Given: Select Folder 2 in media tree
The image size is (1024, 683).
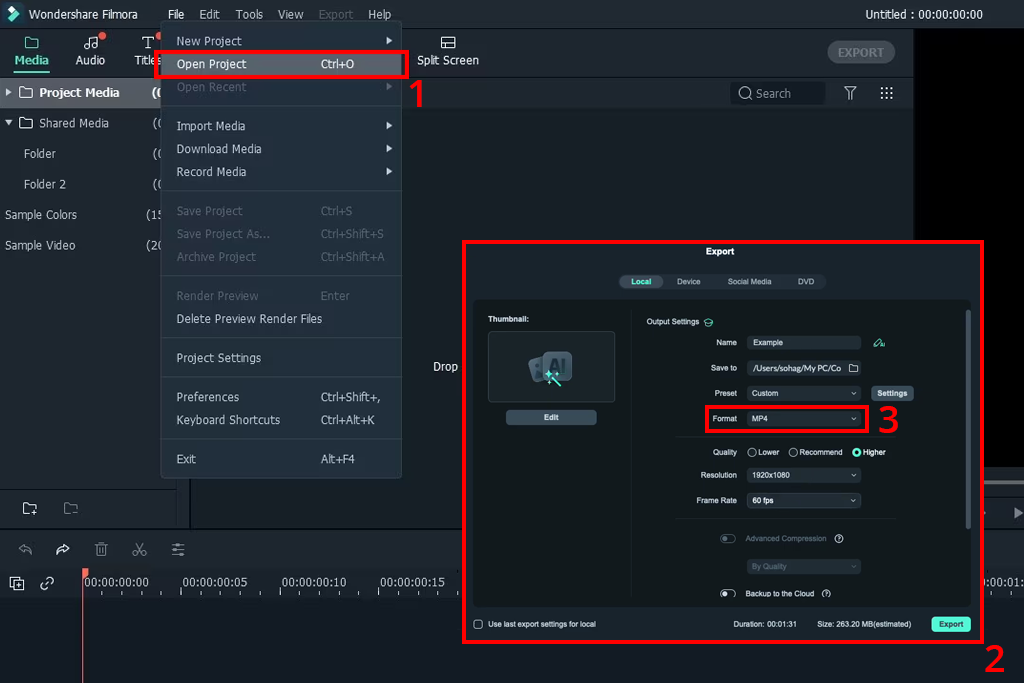Looking at the screenshot, I should [44, 184].
